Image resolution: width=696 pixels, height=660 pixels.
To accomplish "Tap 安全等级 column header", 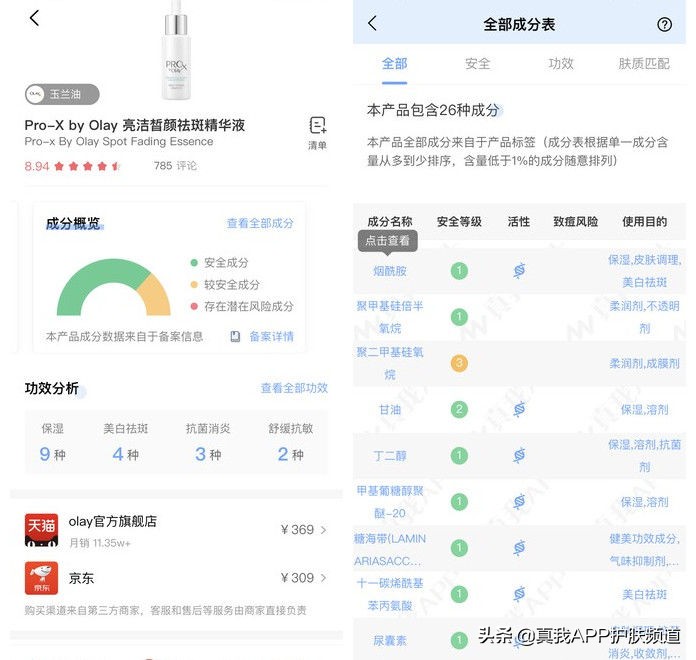I will coord(459,221).
